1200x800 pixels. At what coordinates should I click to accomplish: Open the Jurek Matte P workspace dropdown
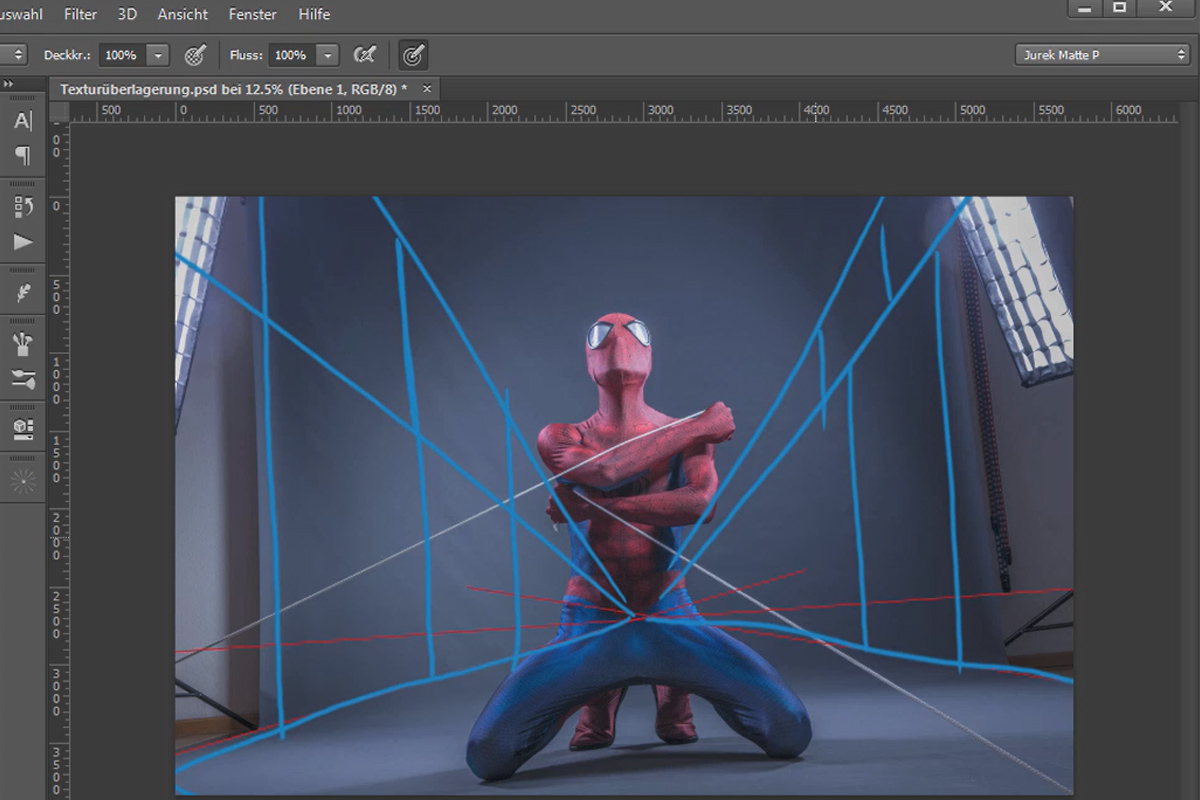[1102, 55]
